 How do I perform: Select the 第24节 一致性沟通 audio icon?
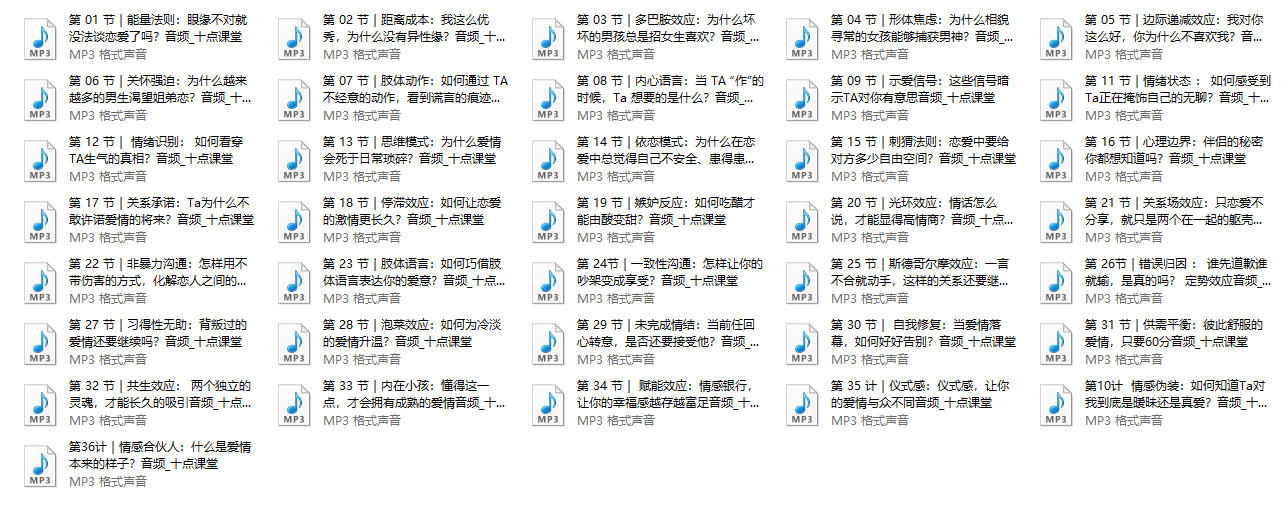[x=548, y=280]
